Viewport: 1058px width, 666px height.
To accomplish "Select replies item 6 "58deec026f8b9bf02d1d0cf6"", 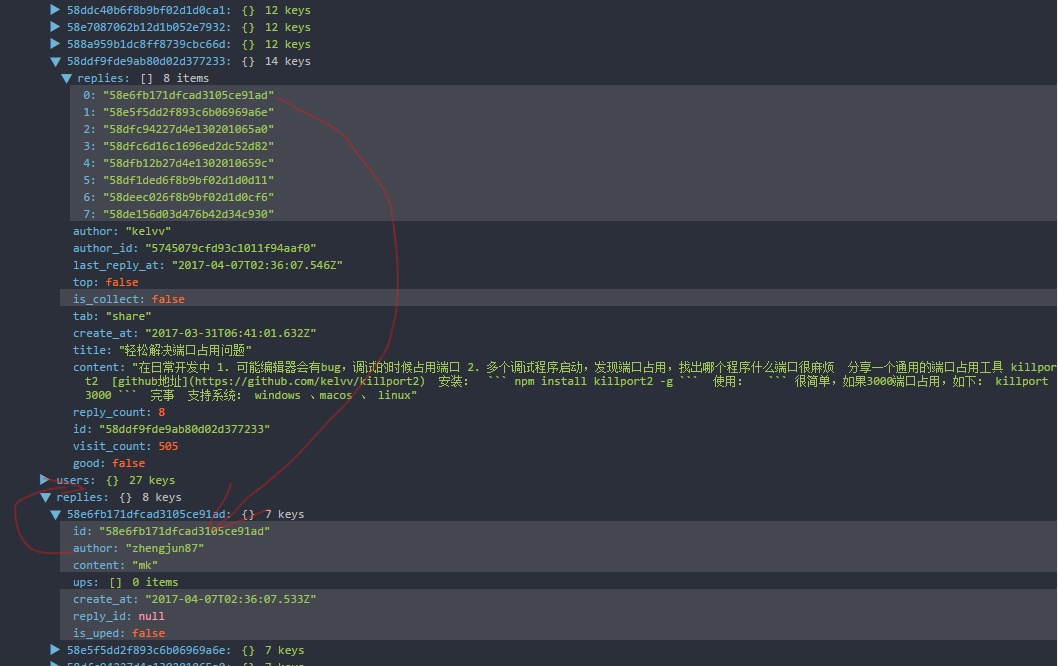I will [563, 197].
